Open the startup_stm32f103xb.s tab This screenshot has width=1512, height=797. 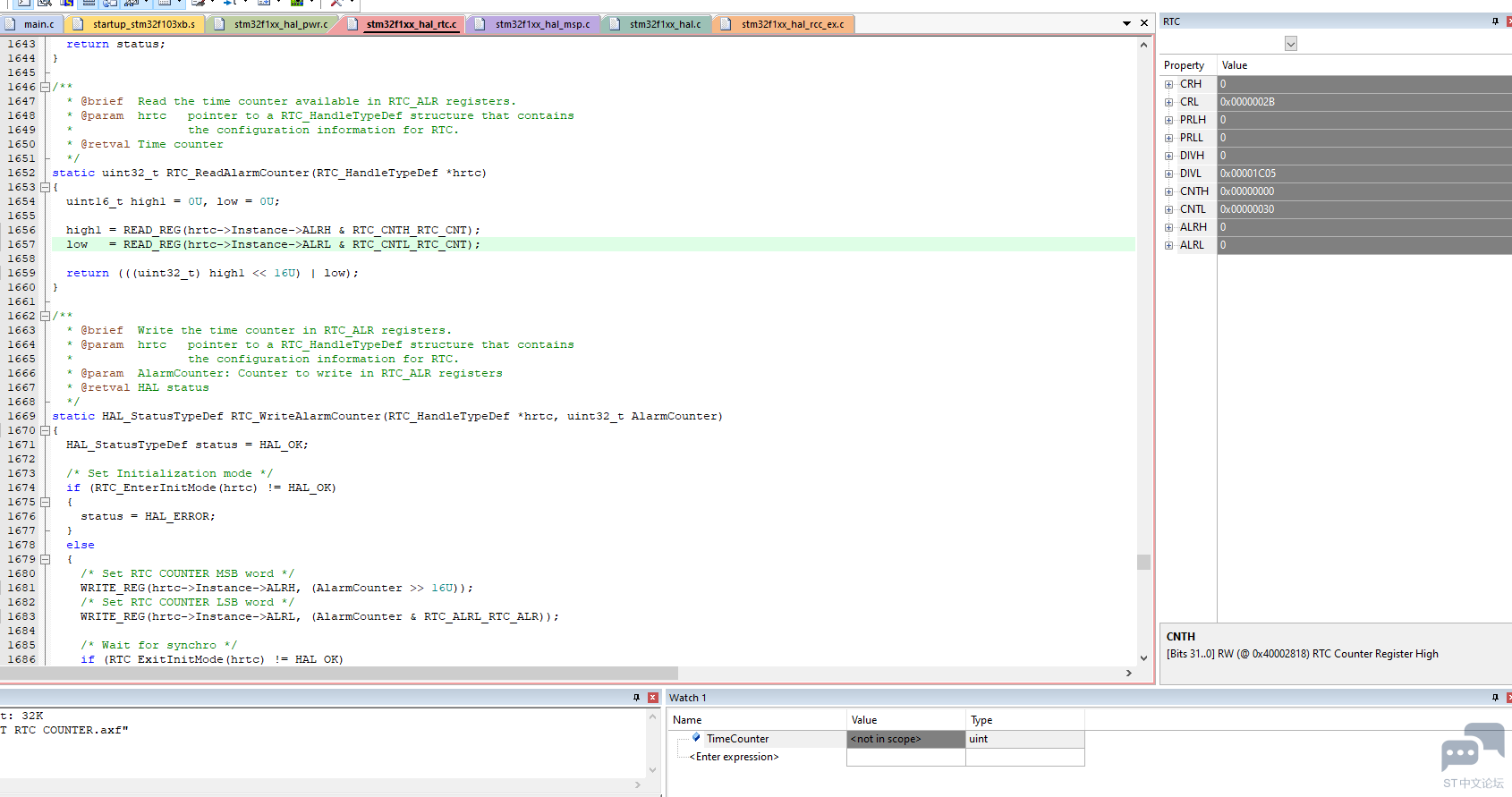pyautogui.click(x=135, y=24)
